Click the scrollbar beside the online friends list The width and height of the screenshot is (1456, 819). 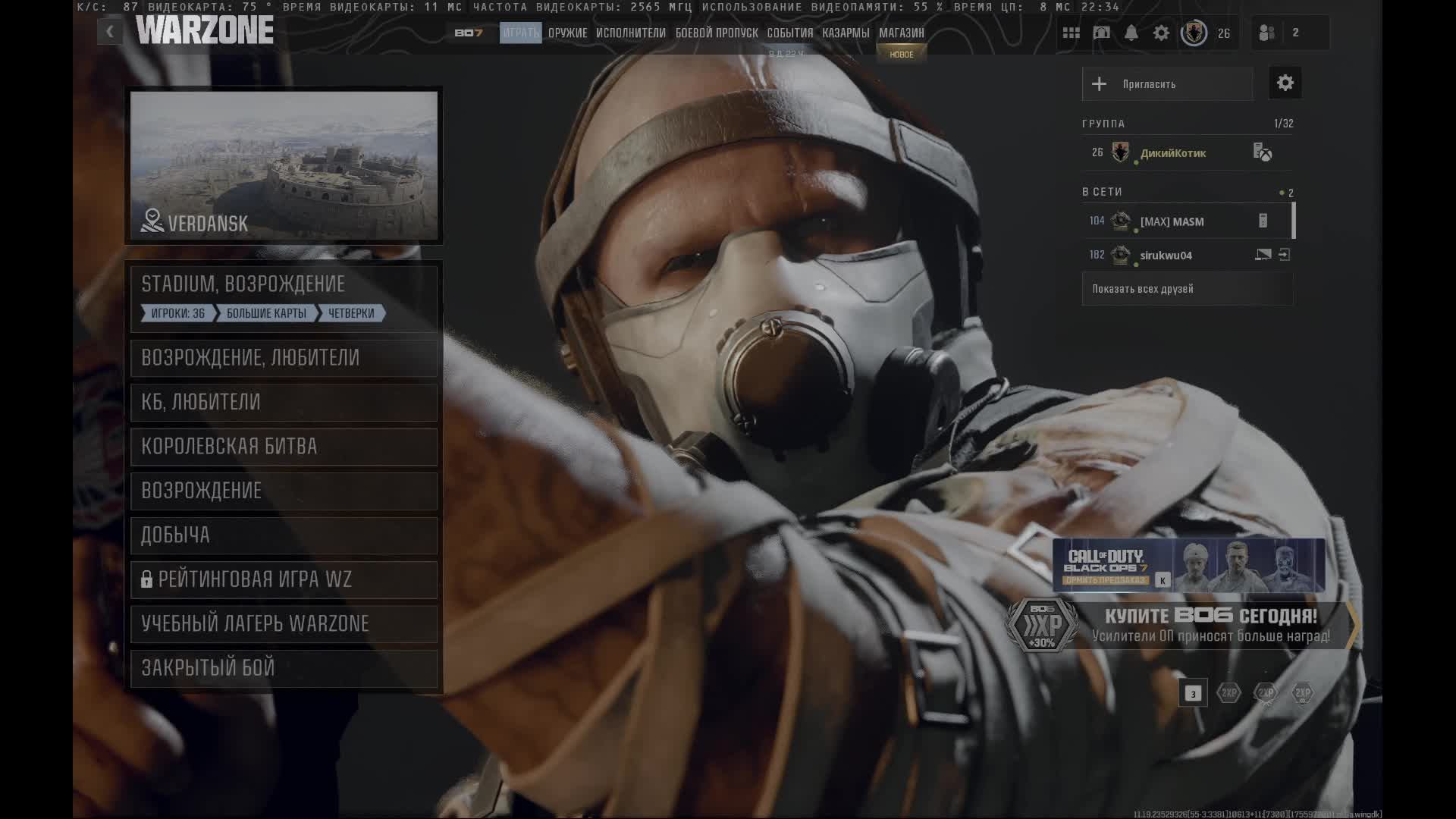1294,221
